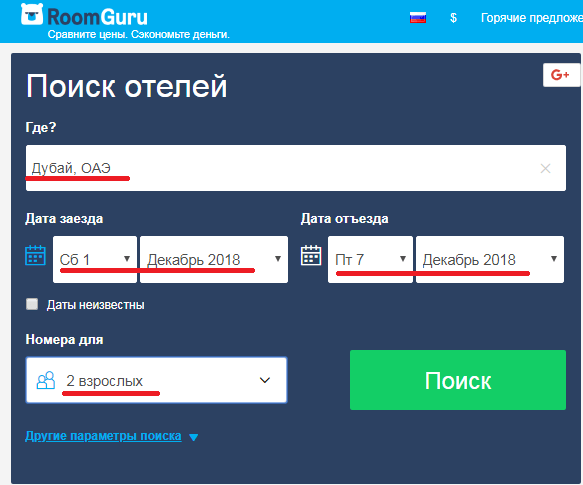This screenshot has width=583, height=485.
Task: Open "Горячие предложения" menu item
Action: click(532, 18)
